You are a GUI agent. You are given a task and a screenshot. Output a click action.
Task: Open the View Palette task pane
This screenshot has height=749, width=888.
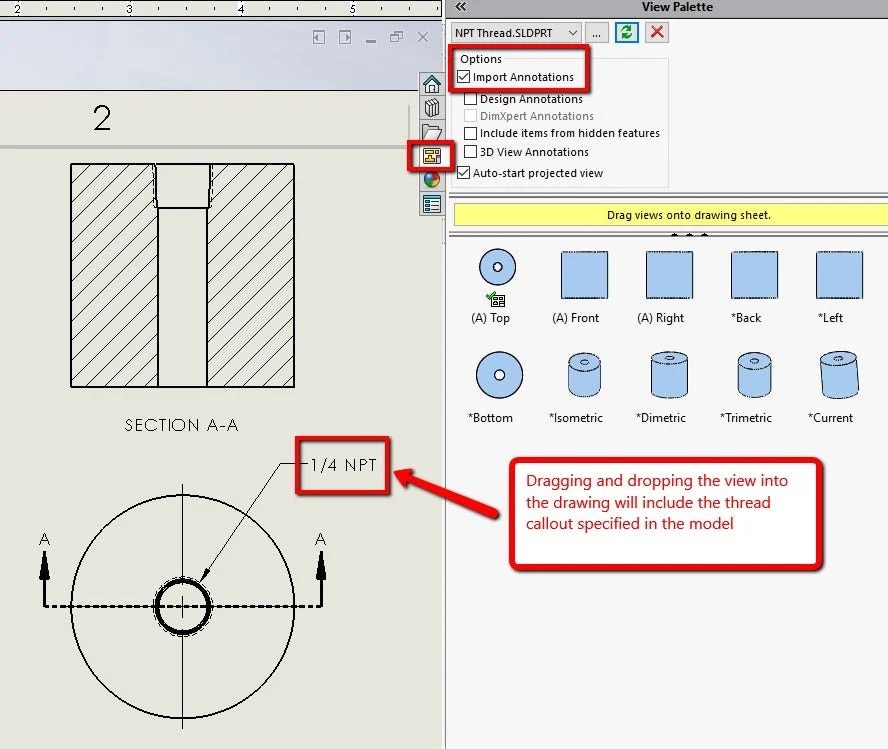coord(432,155)
